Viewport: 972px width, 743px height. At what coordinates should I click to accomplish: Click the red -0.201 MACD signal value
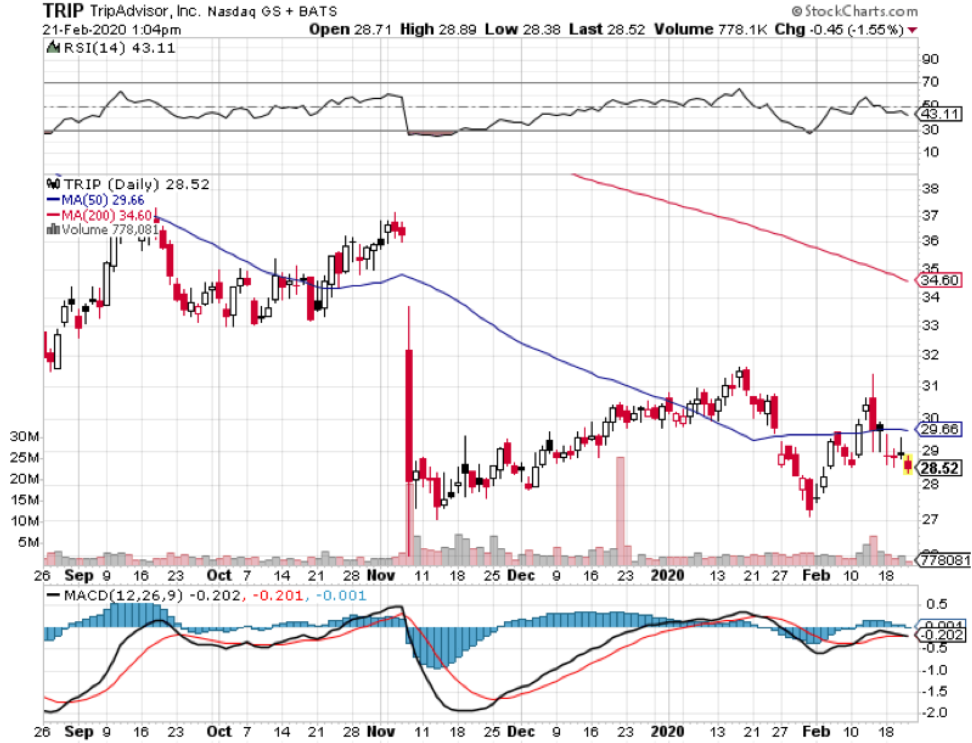click(277, 596)
